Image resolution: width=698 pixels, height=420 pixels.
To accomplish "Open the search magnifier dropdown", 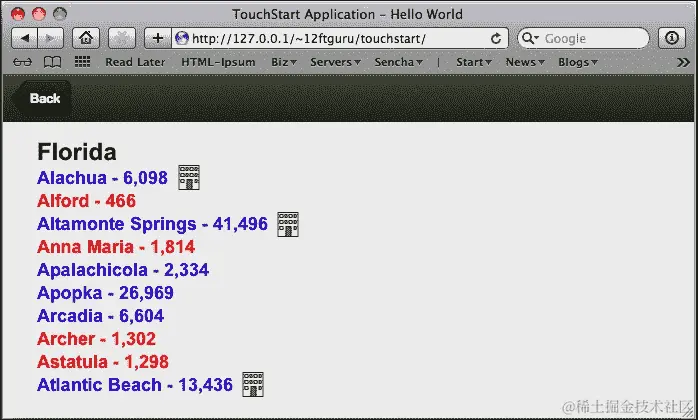I will tap(530, 39).
